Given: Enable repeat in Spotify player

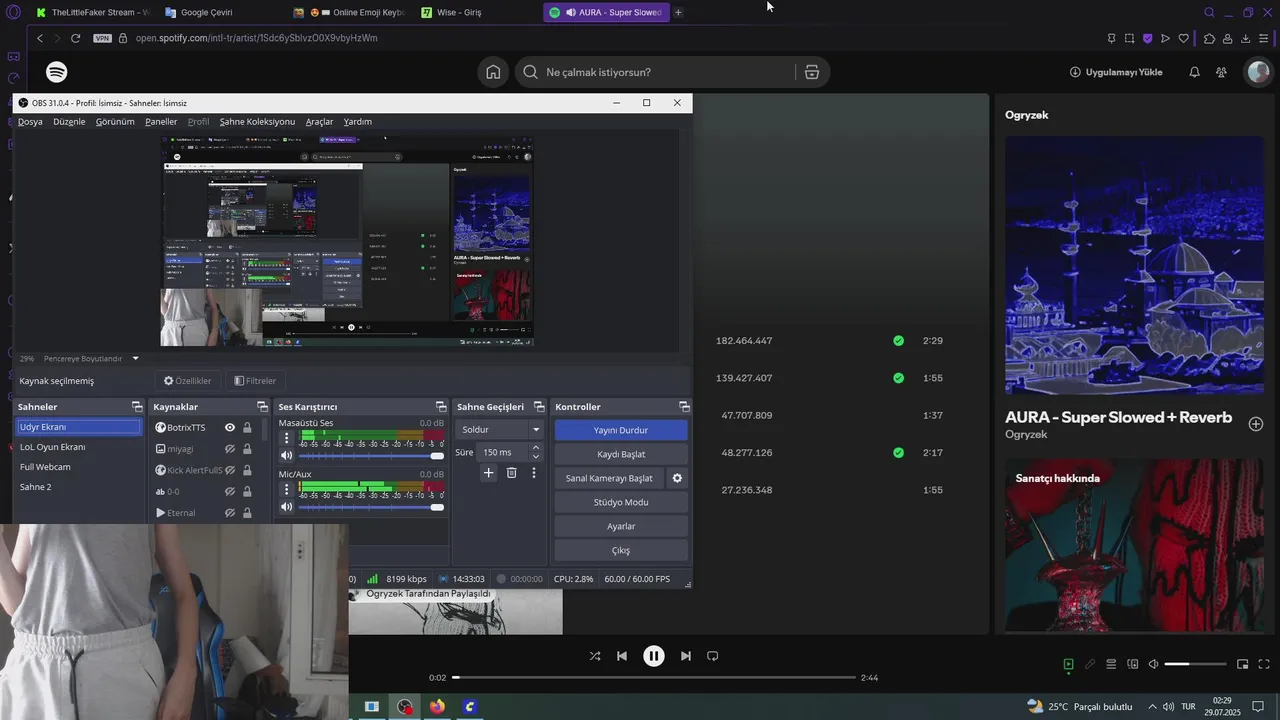Looking at the screenshot, I should click(713, 656).
